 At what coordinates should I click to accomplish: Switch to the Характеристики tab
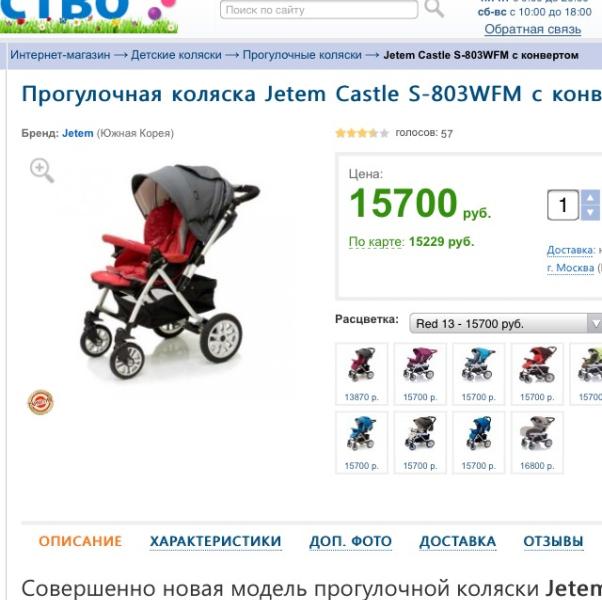pyautogui.click(x=216, y=541)
